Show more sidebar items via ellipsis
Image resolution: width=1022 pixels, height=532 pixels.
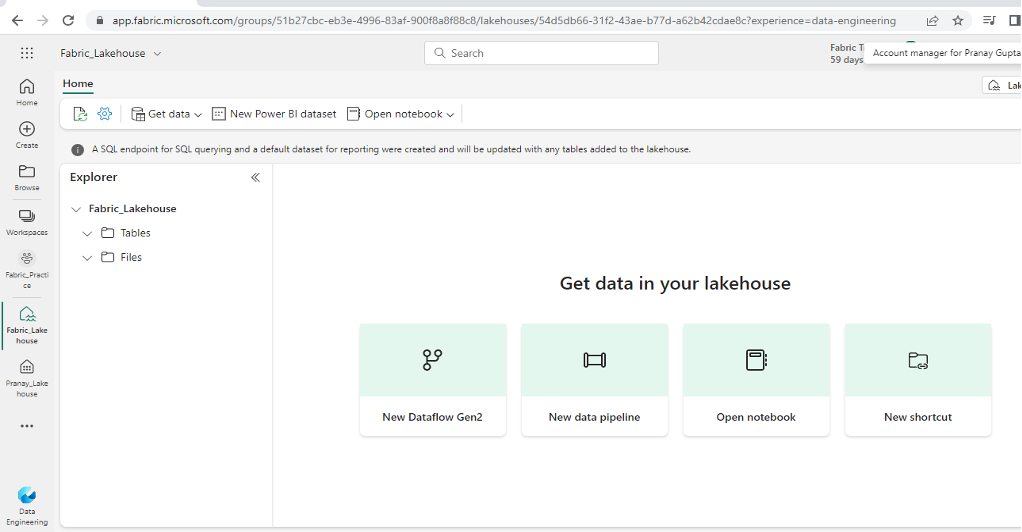point(27,426)
